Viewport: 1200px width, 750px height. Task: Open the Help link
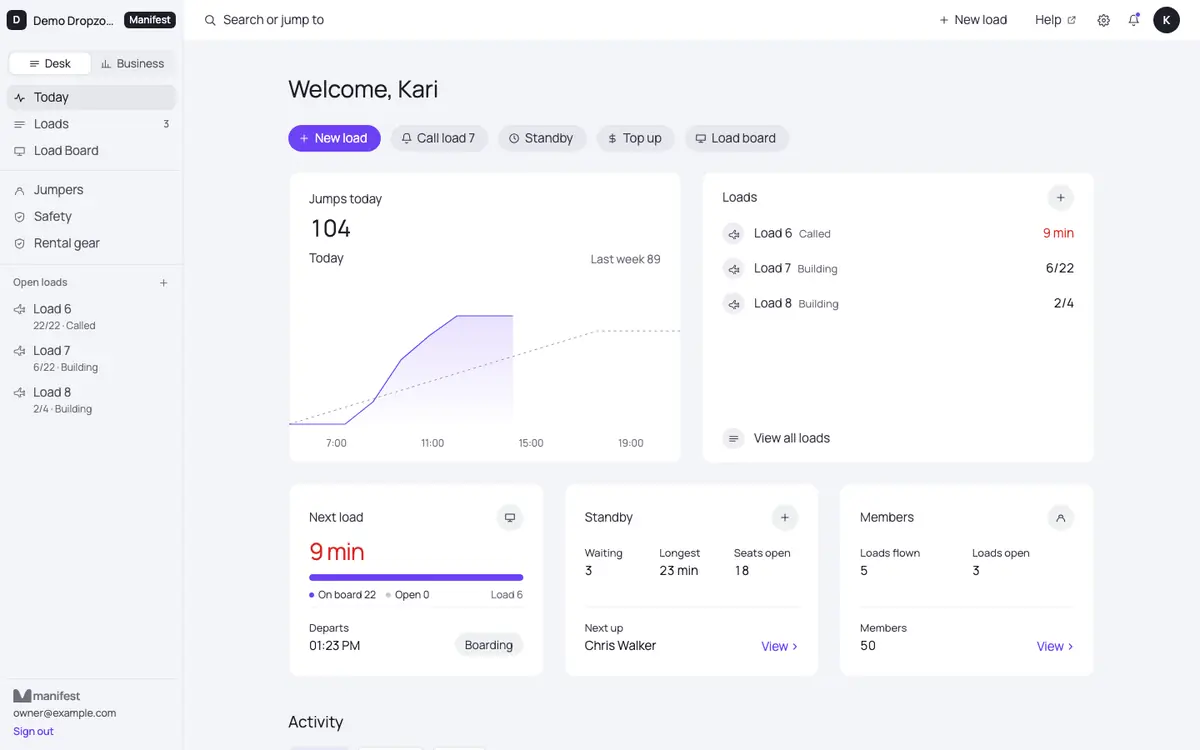pos(1055,20)
